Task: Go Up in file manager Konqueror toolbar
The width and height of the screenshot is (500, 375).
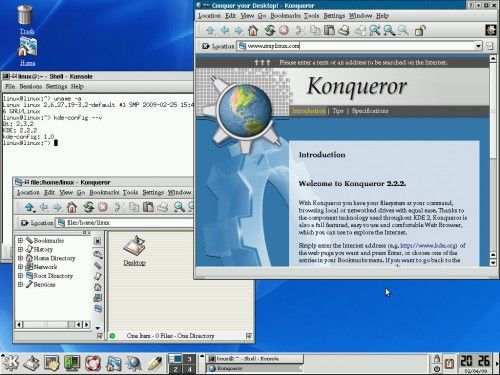Action: [x=29, y=207]
